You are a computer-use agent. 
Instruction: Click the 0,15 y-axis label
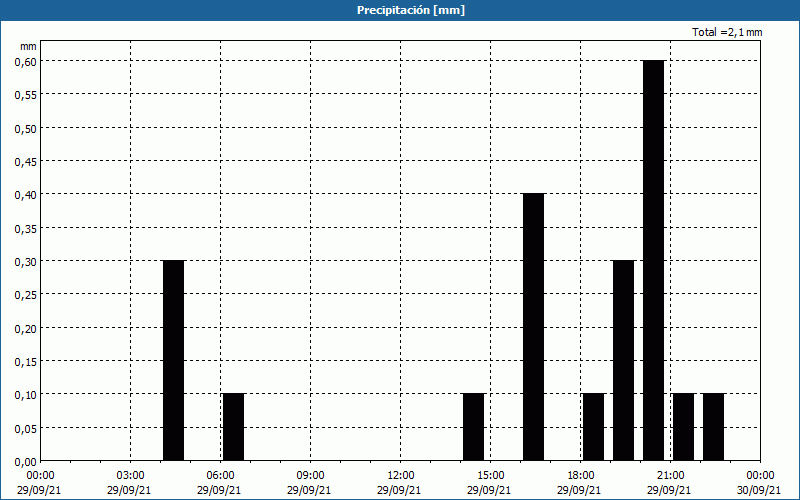(x=26, y=361)
